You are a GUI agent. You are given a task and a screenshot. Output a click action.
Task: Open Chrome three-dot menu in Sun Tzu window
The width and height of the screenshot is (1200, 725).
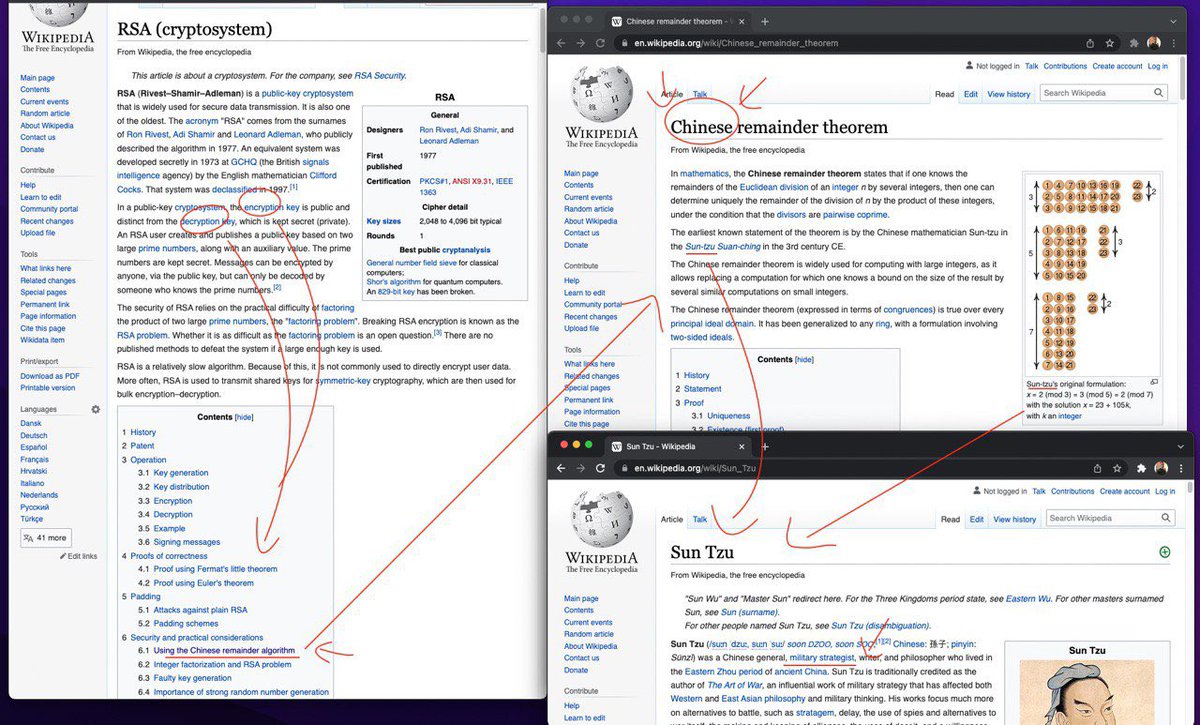(x=1181, y=468)
